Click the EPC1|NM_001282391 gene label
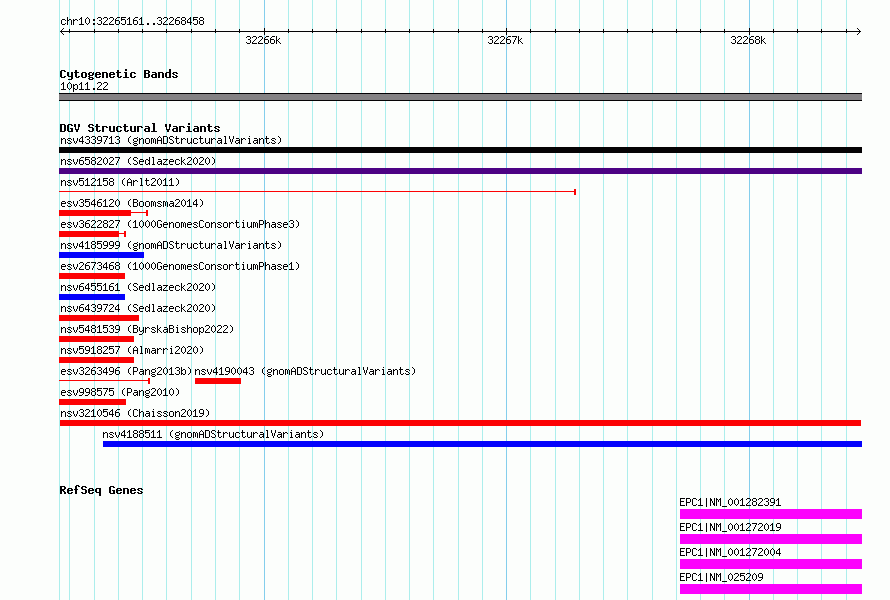 (x=730, y=502)
